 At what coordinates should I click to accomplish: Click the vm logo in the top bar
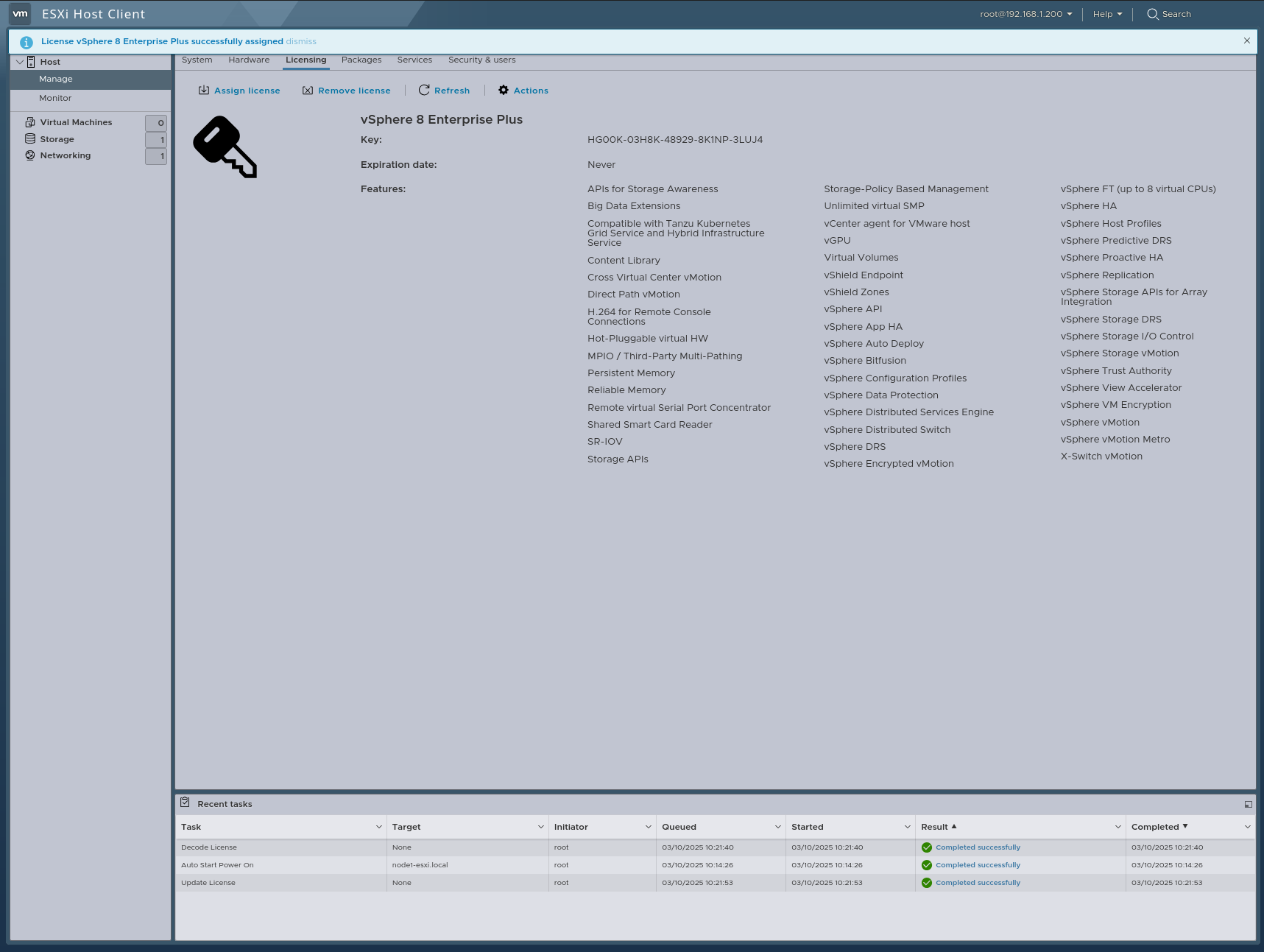coord(19,13)
